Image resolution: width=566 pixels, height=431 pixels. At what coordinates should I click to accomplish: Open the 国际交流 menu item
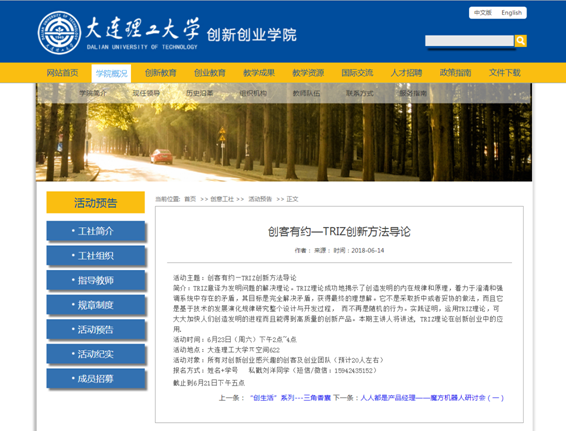pyautogui.click(x=357, y=73)
